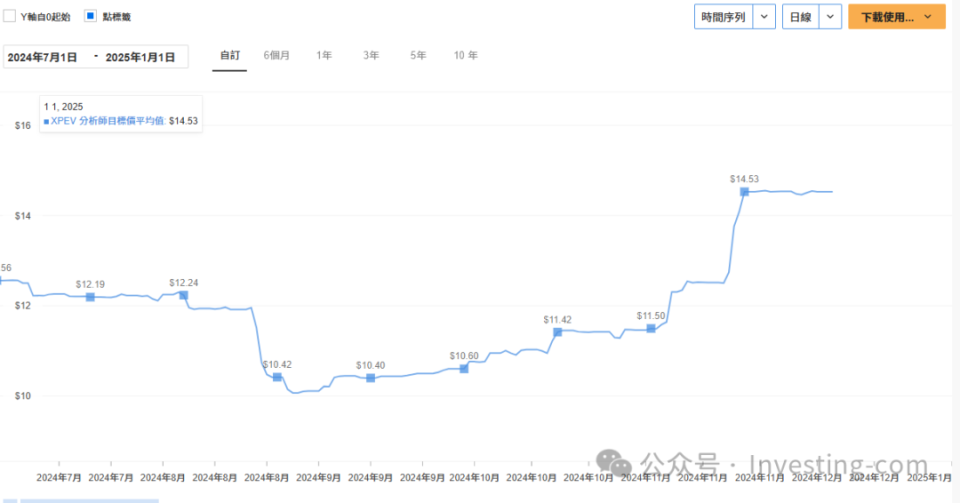
Task: Click the $10 y-axis label
Action: pyautogui.click(x=23, y=396)
